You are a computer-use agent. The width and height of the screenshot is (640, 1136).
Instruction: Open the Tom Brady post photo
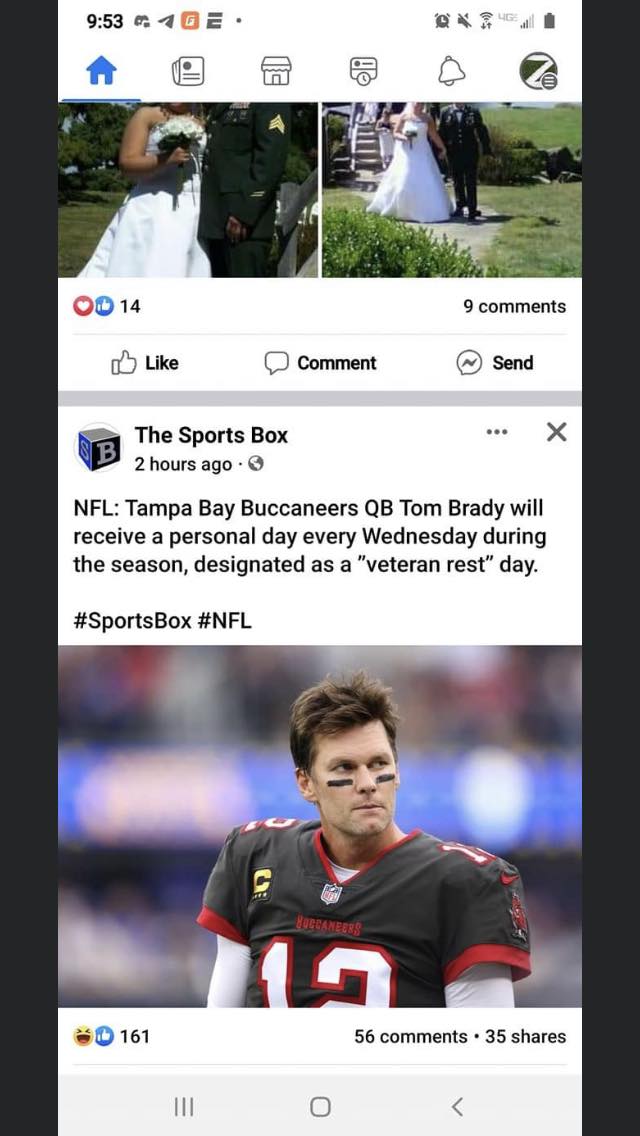click(320, 826)
